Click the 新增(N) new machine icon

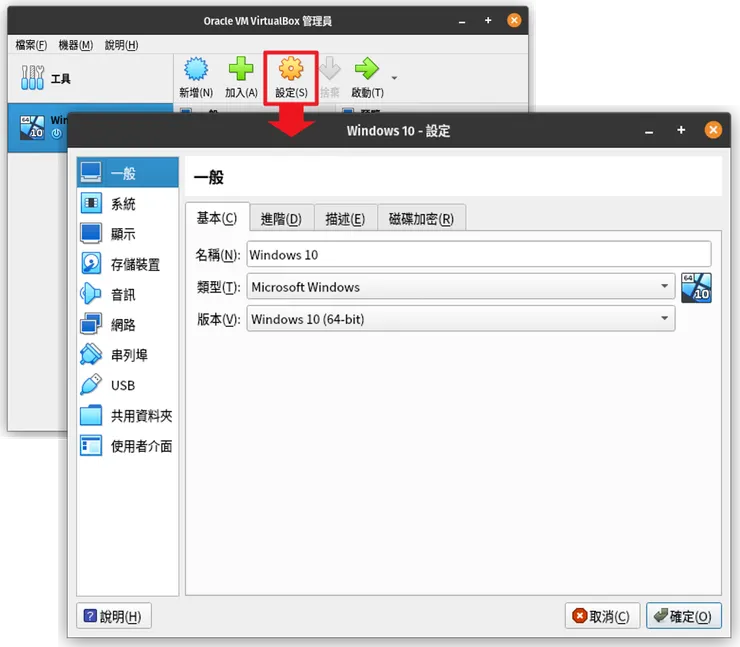coord(196,69)
